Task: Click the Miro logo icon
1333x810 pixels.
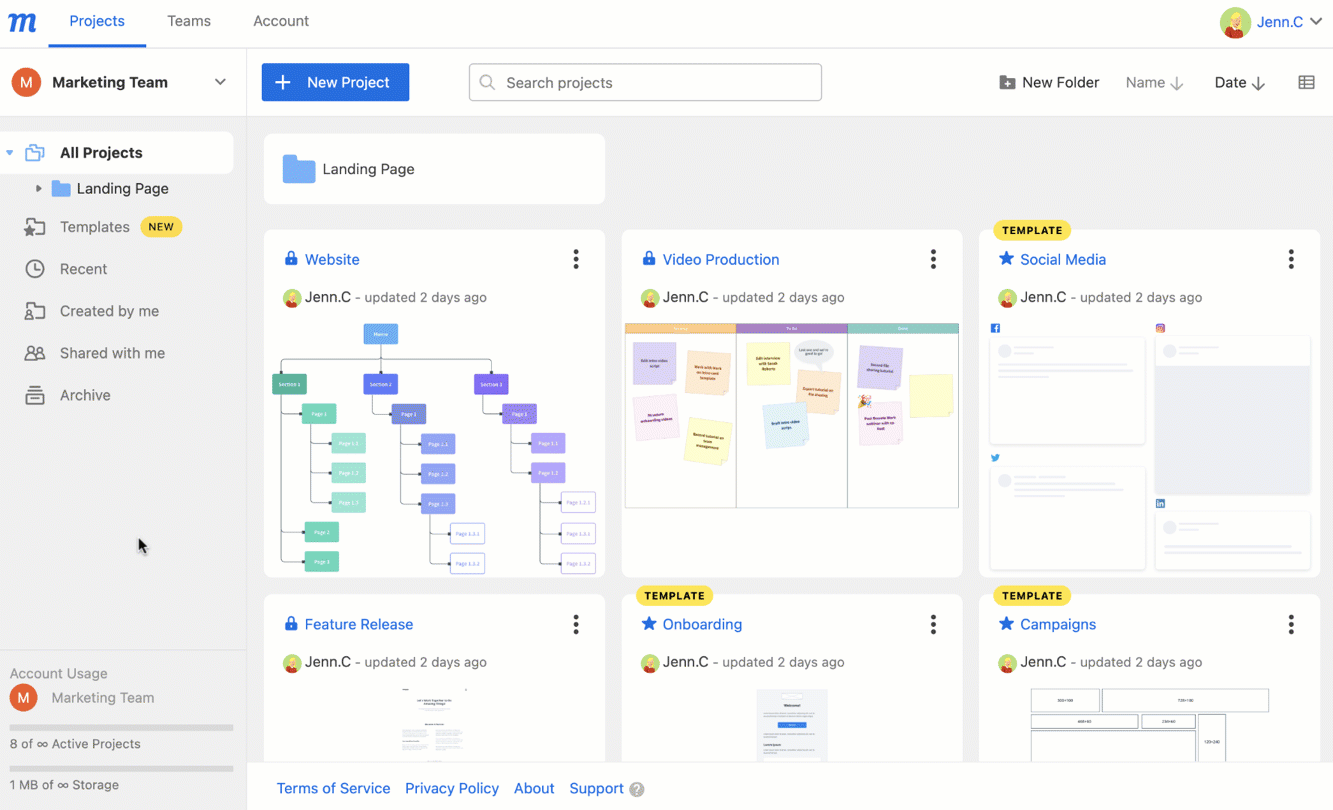Action: [22, 21]
